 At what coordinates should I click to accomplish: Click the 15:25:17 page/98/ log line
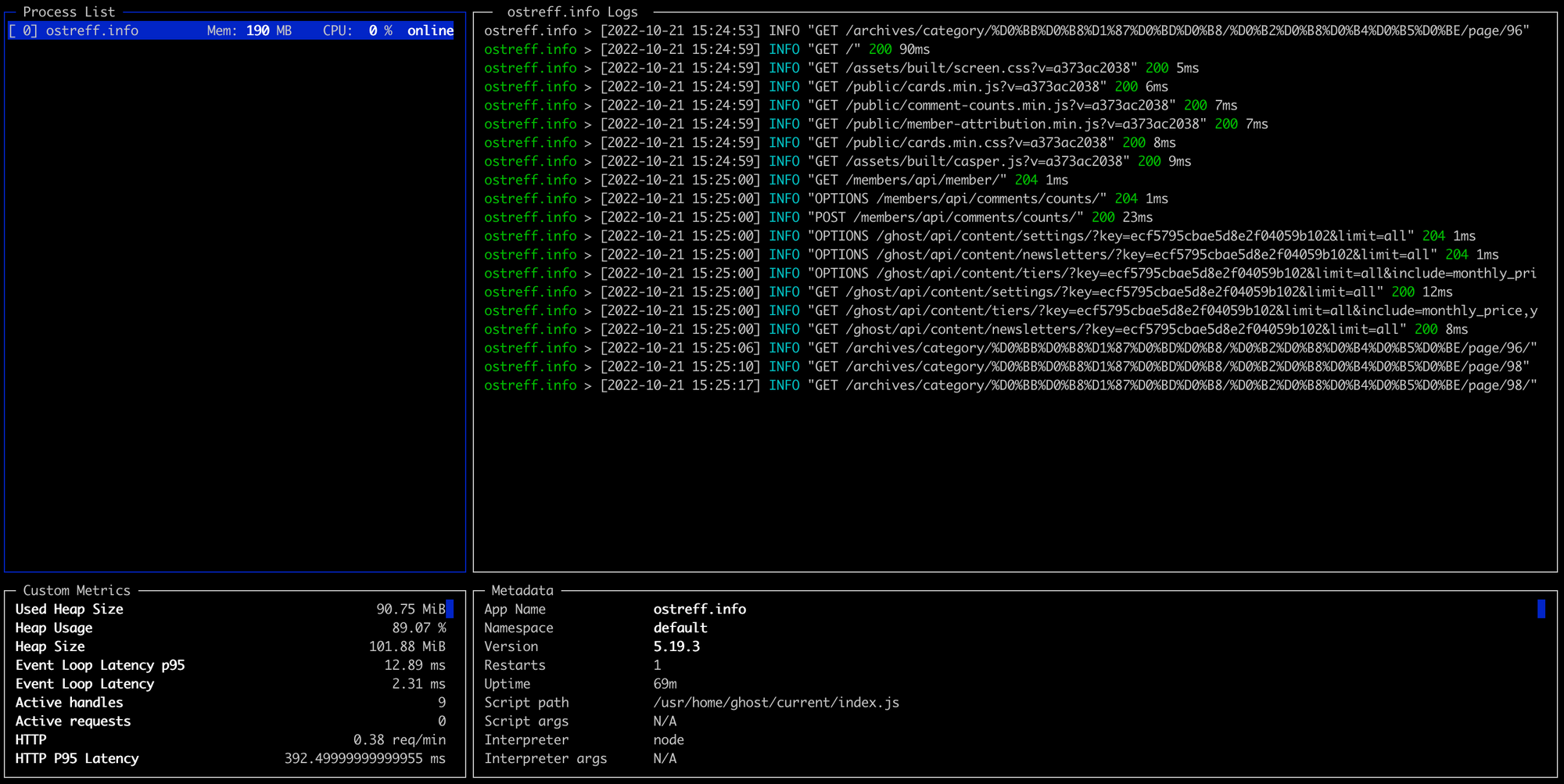(x=1011, y=387)
